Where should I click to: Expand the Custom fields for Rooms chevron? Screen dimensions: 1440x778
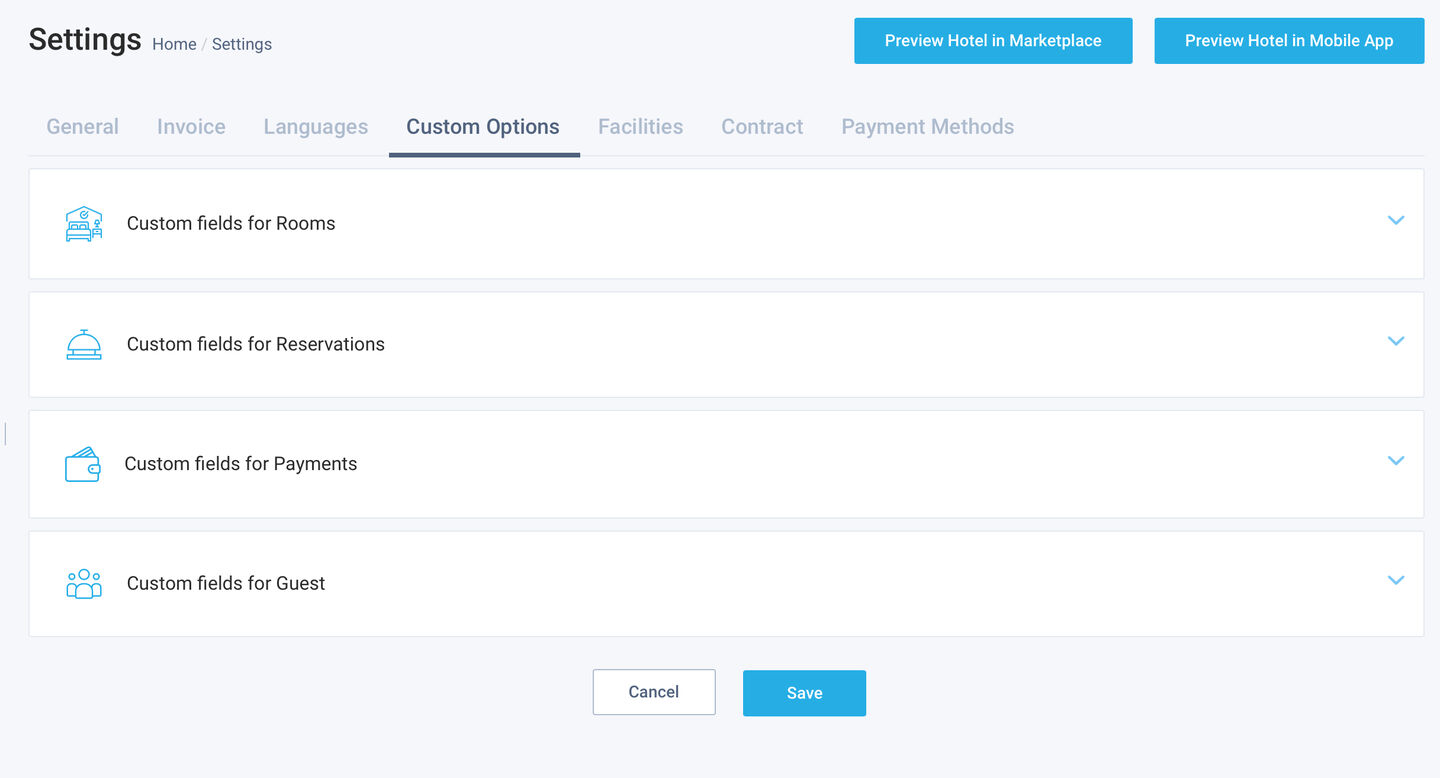1396,220
